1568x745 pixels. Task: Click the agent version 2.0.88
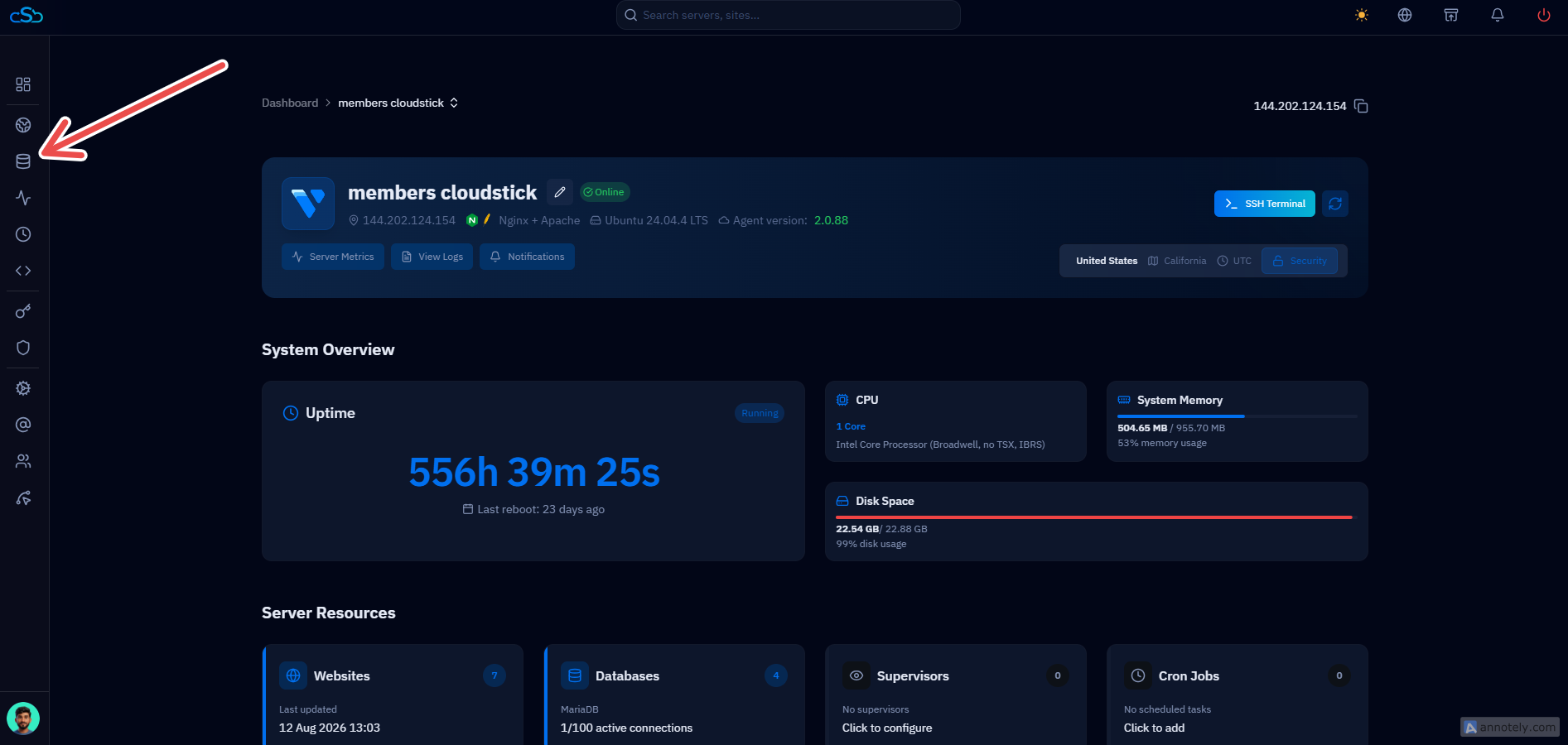[831, 220]
